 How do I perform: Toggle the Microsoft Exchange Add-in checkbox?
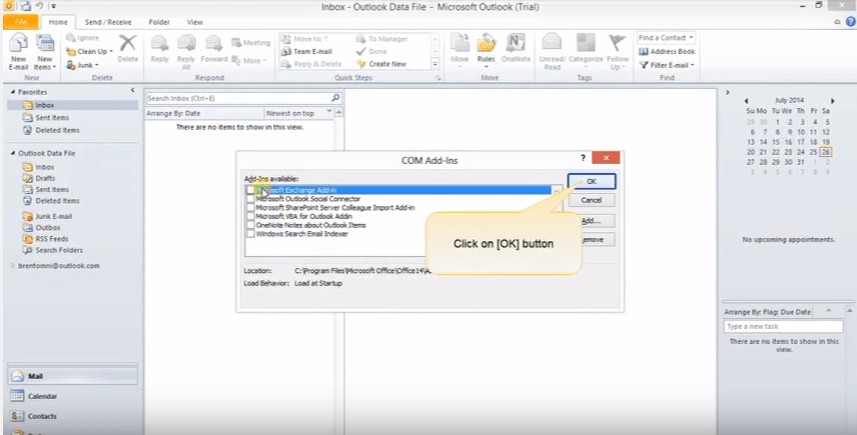[x=250, y=190]
